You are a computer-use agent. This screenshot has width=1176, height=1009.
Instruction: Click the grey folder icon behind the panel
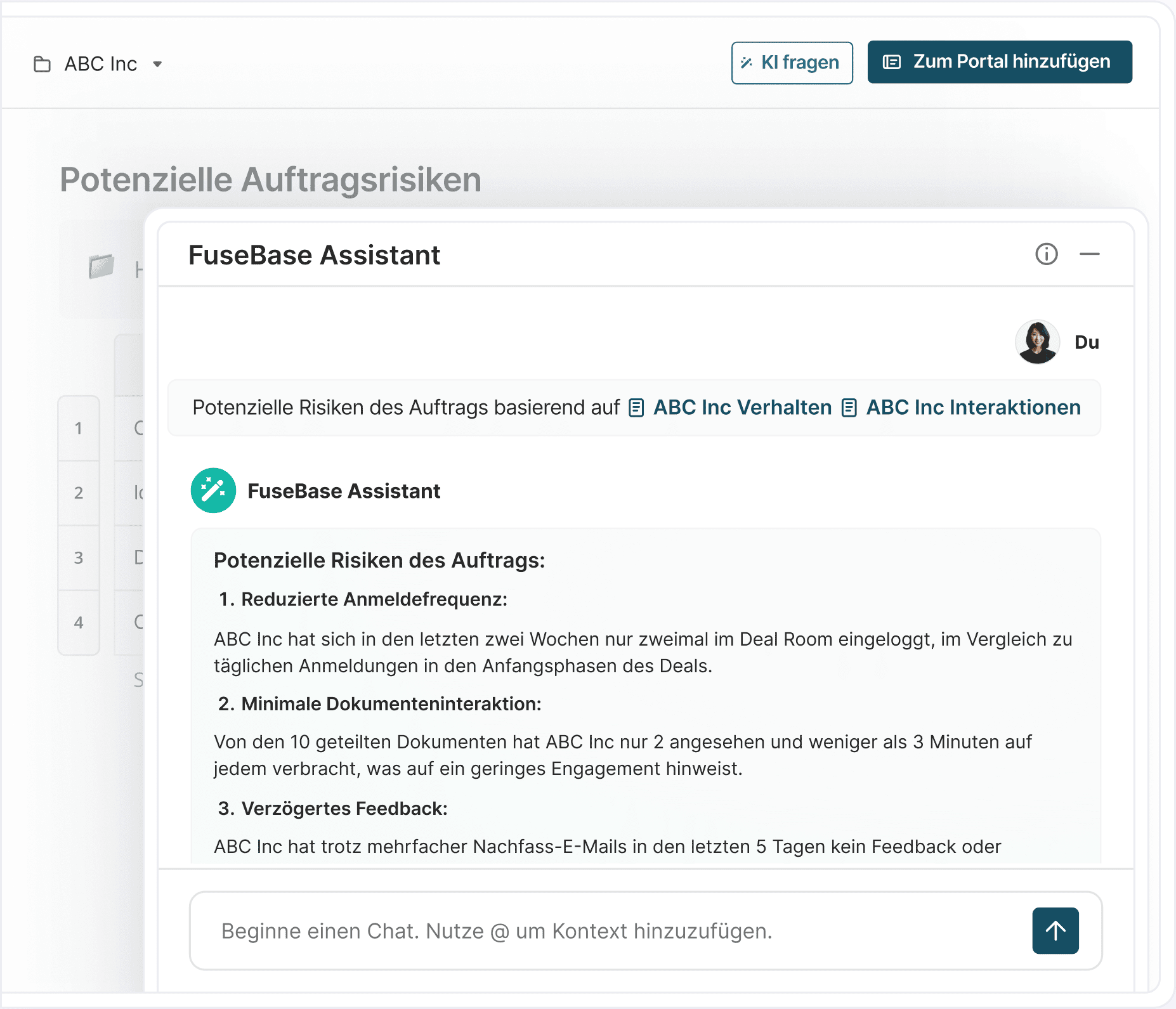(x=101, y=266)
